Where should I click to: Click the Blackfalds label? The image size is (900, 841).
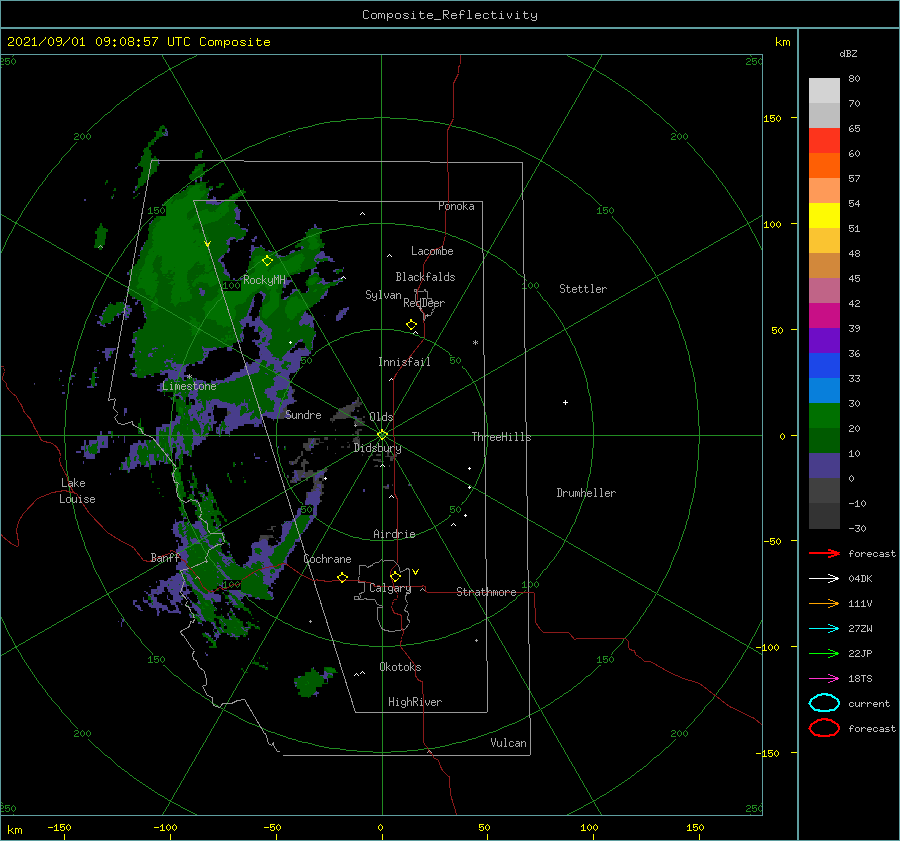(425, 277)
